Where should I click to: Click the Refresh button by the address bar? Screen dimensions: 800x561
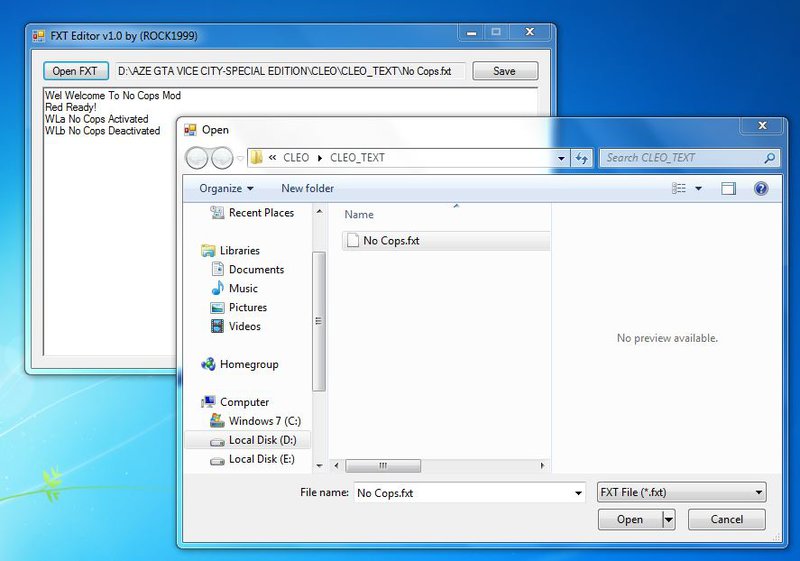click(x=582, y=158)
